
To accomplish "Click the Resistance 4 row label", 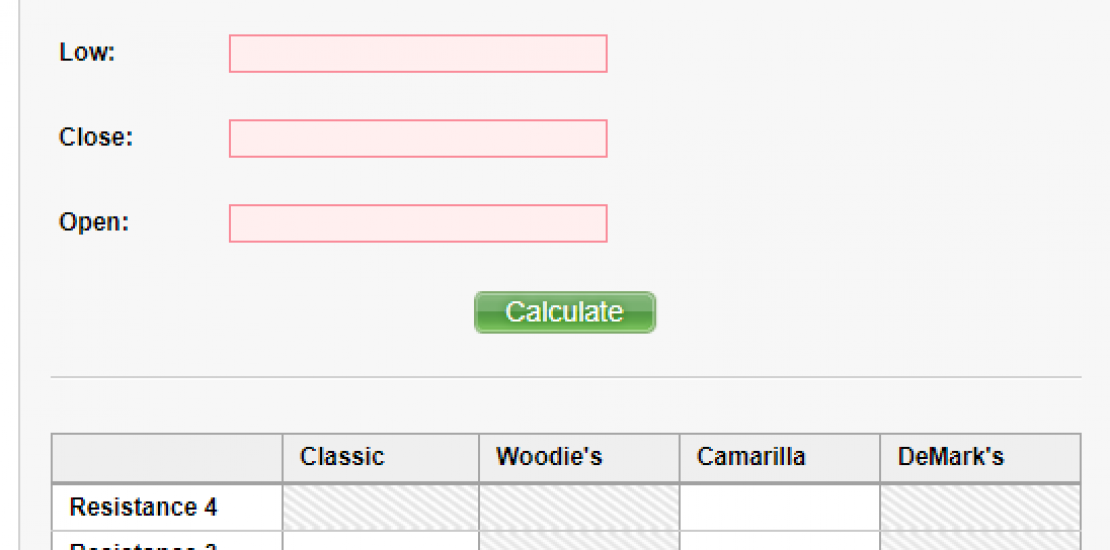I will [x=143, y=507].
